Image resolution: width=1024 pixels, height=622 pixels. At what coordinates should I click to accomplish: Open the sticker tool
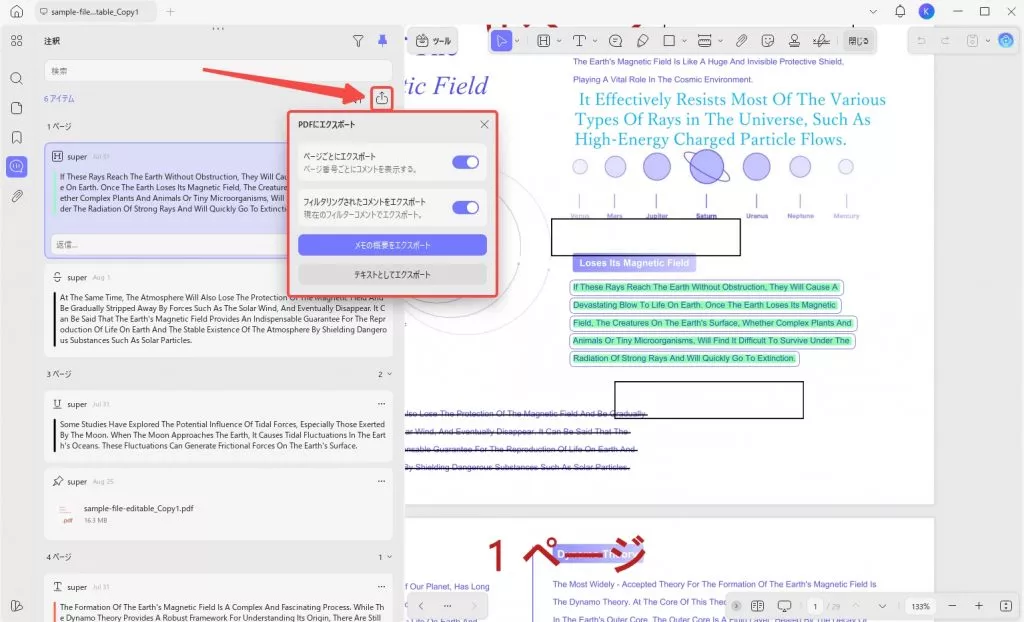[767, 41]
